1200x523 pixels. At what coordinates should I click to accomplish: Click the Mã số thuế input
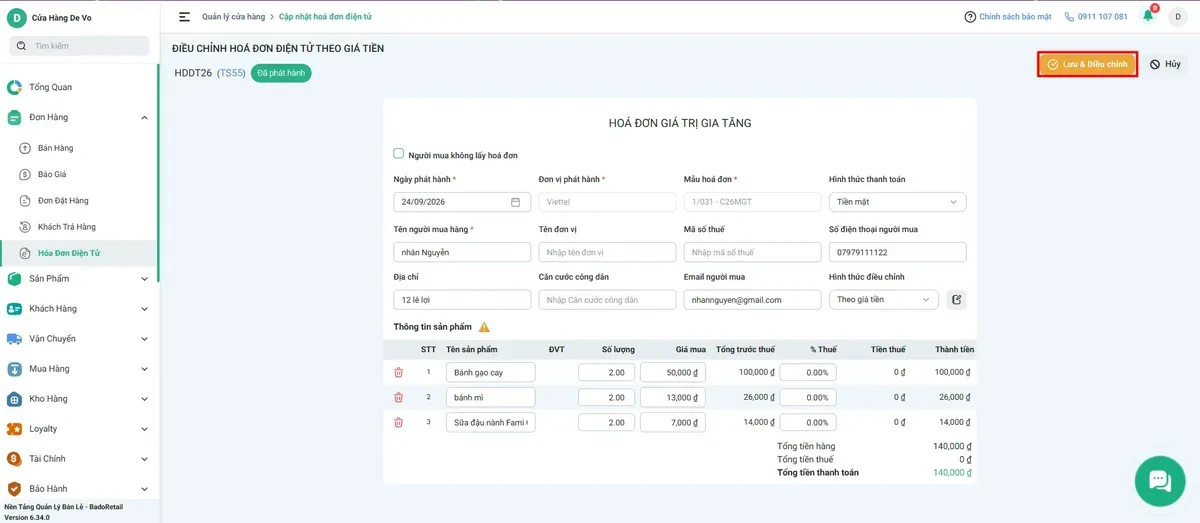[752, 252]
